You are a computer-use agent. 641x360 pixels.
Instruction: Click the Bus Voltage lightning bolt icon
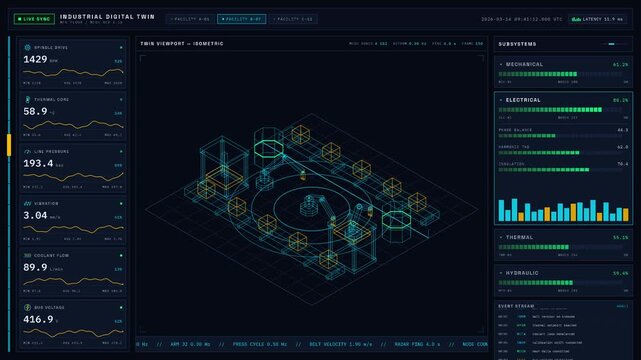pos(27,307)
